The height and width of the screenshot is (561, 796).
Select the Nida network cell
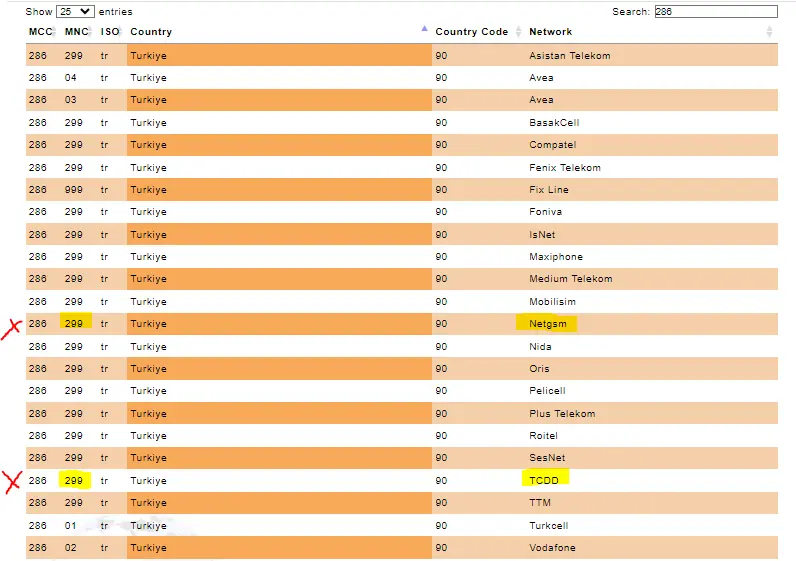[x=540, y=347]
